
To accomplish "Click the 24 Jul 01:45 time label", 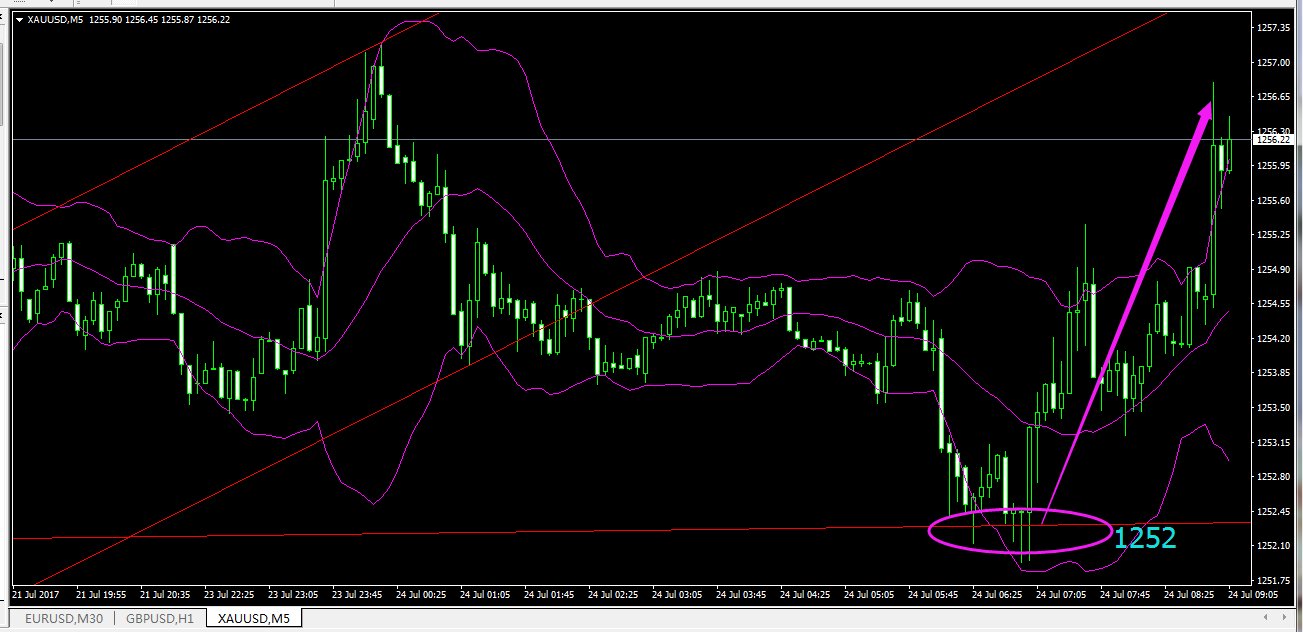I will (549, 594).
